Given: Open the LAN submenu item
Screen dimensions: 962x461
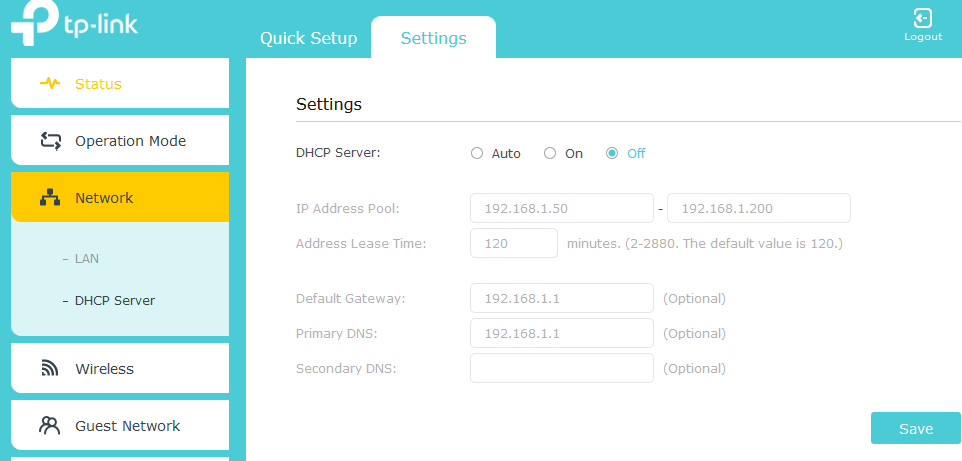Looking at the screenshot, I should [87, 259].
